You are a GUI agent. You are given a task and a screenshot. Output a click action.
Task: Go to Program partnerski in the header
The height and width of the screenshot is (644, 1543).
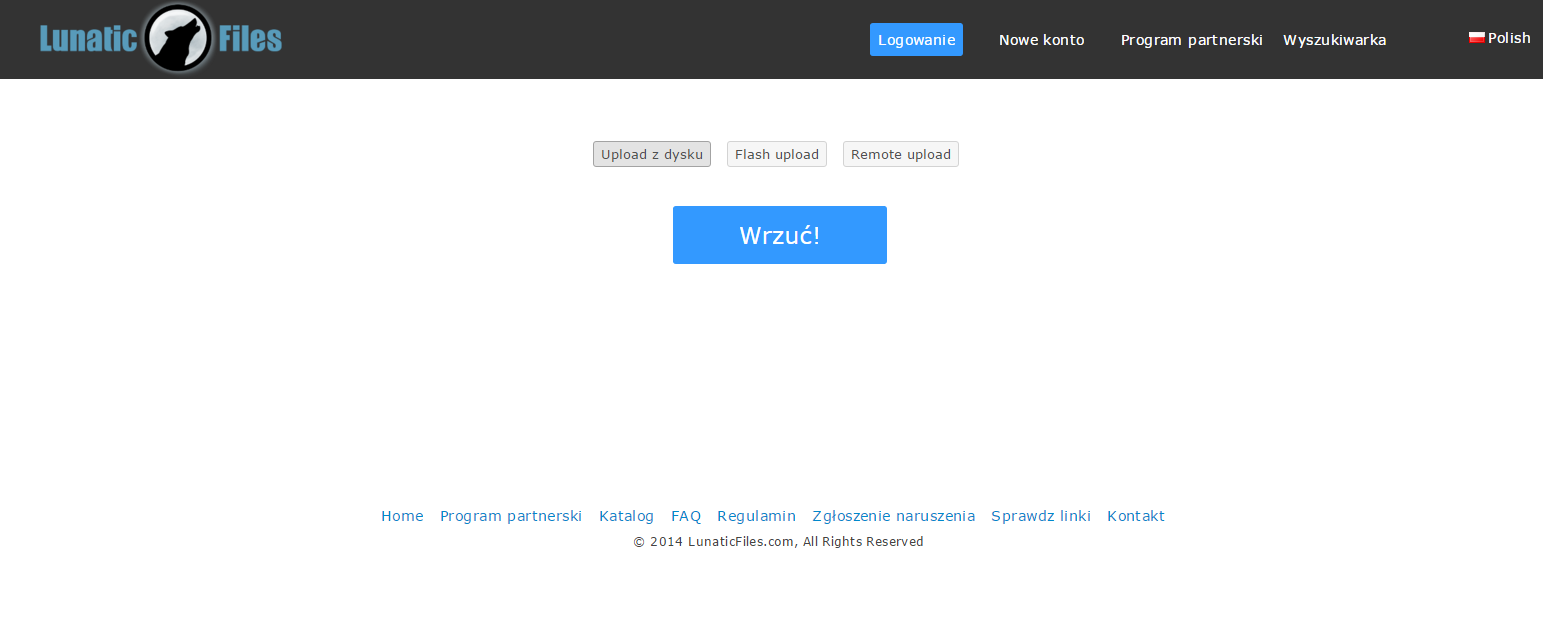click(1191, 40)
